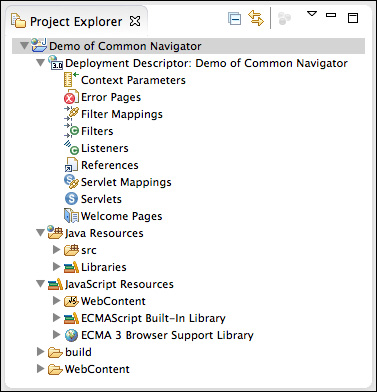Select the Project Explorer tab

point(75,21)
